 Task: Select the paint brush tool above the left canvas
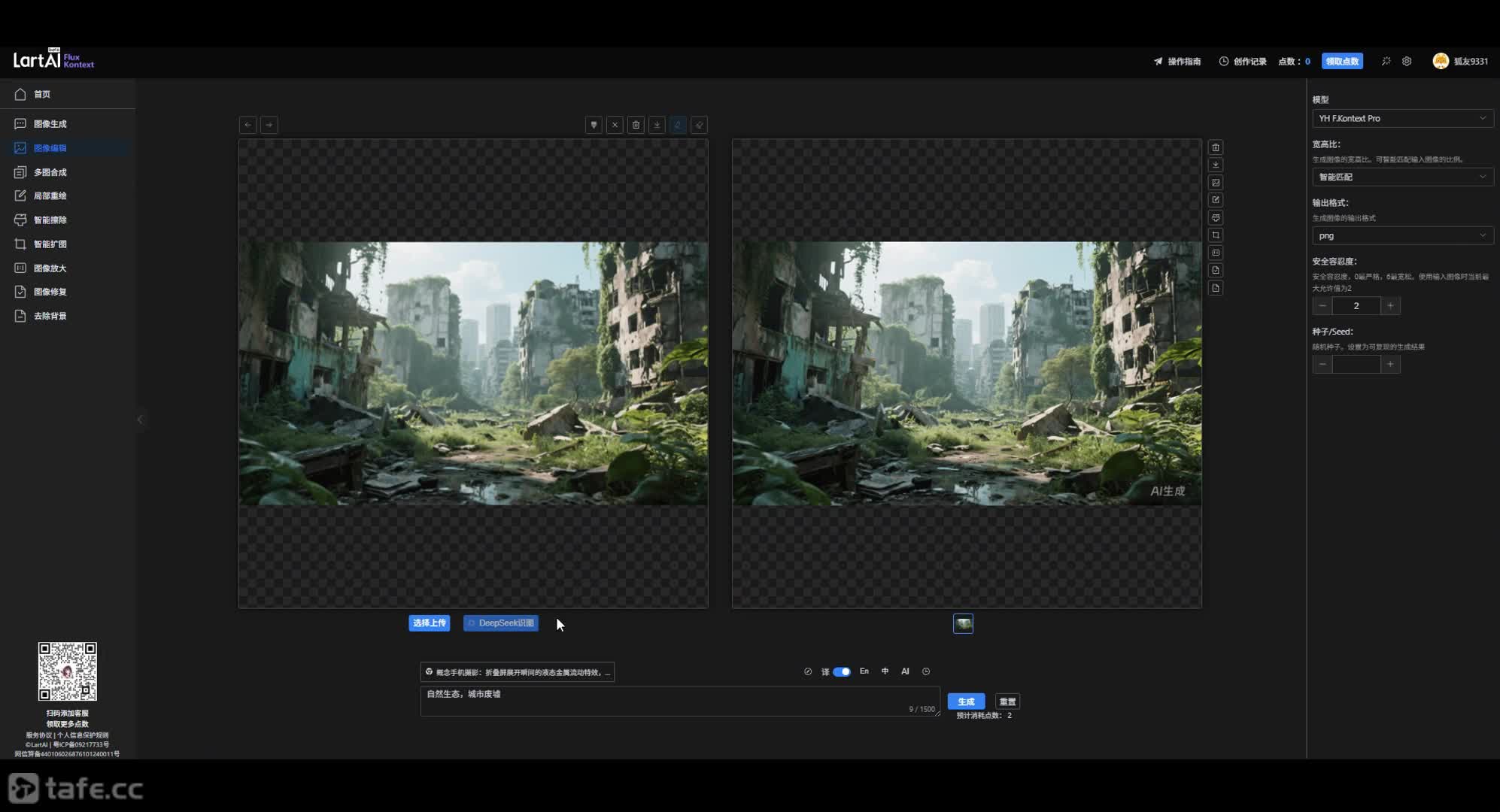(x=594, y=125)
